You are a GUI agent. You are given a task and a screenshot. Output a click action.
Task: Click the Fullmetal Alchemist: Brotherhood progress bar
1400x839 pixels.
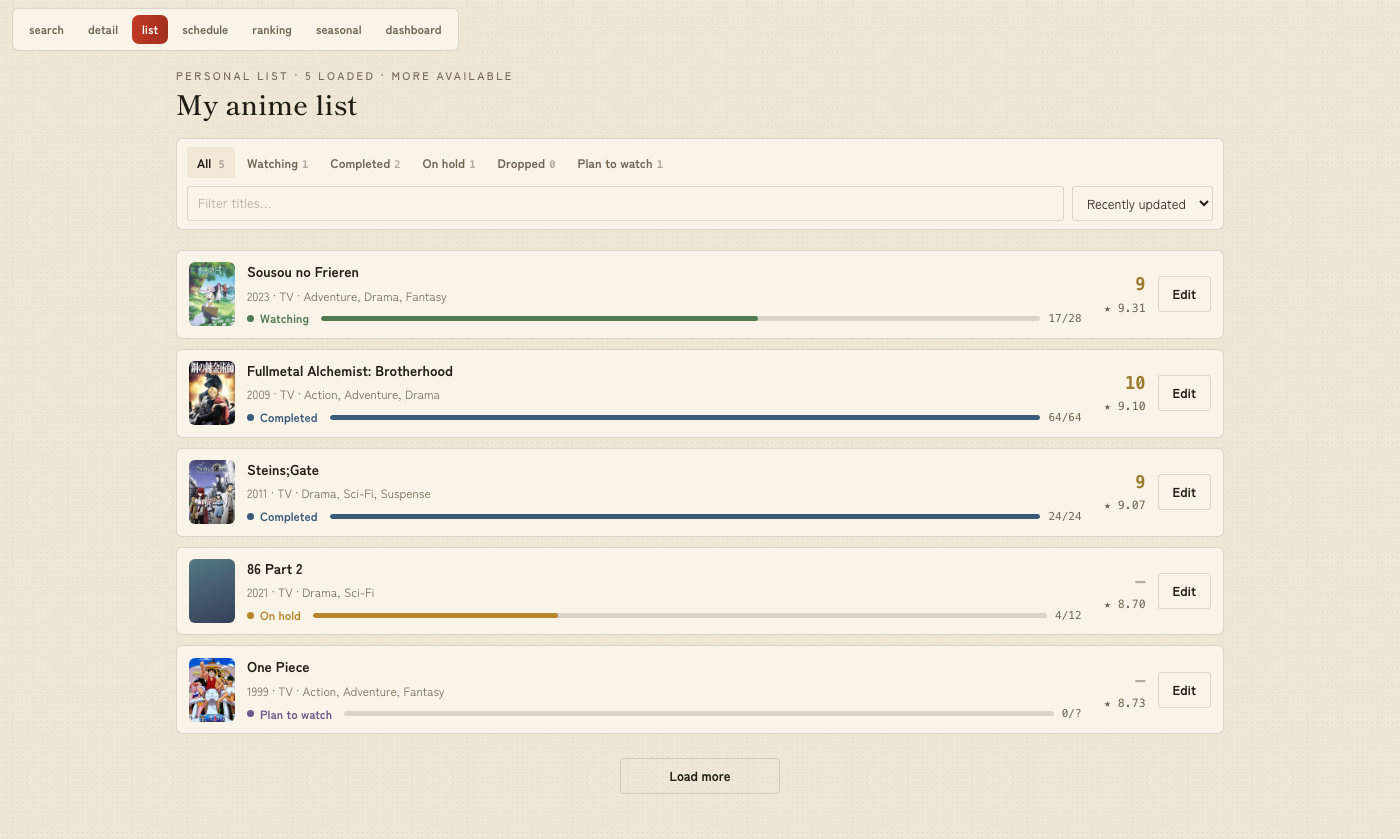tap(685, 417)
